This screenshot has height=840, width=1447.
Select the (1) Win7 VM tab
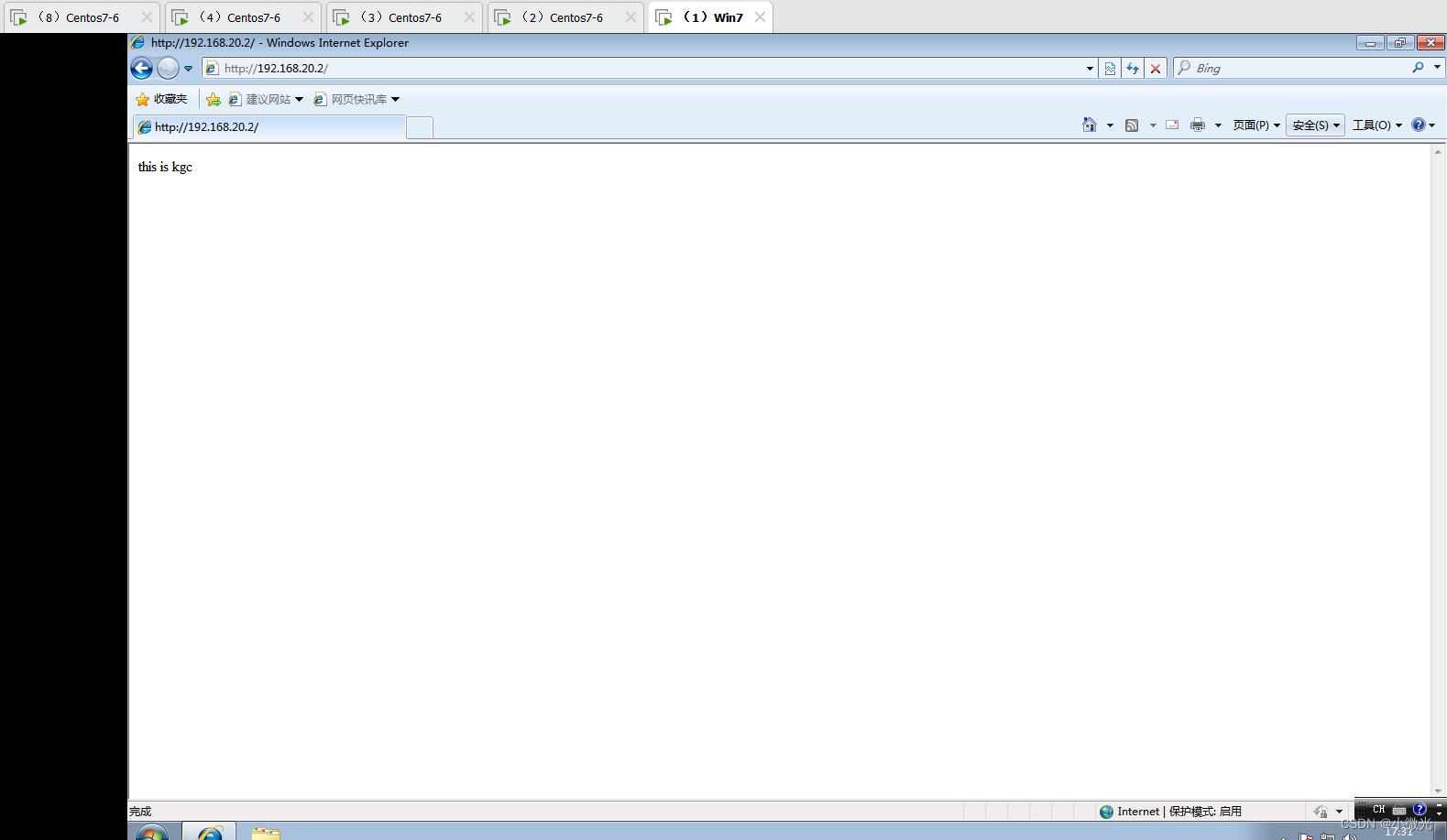tap(710, 17)
